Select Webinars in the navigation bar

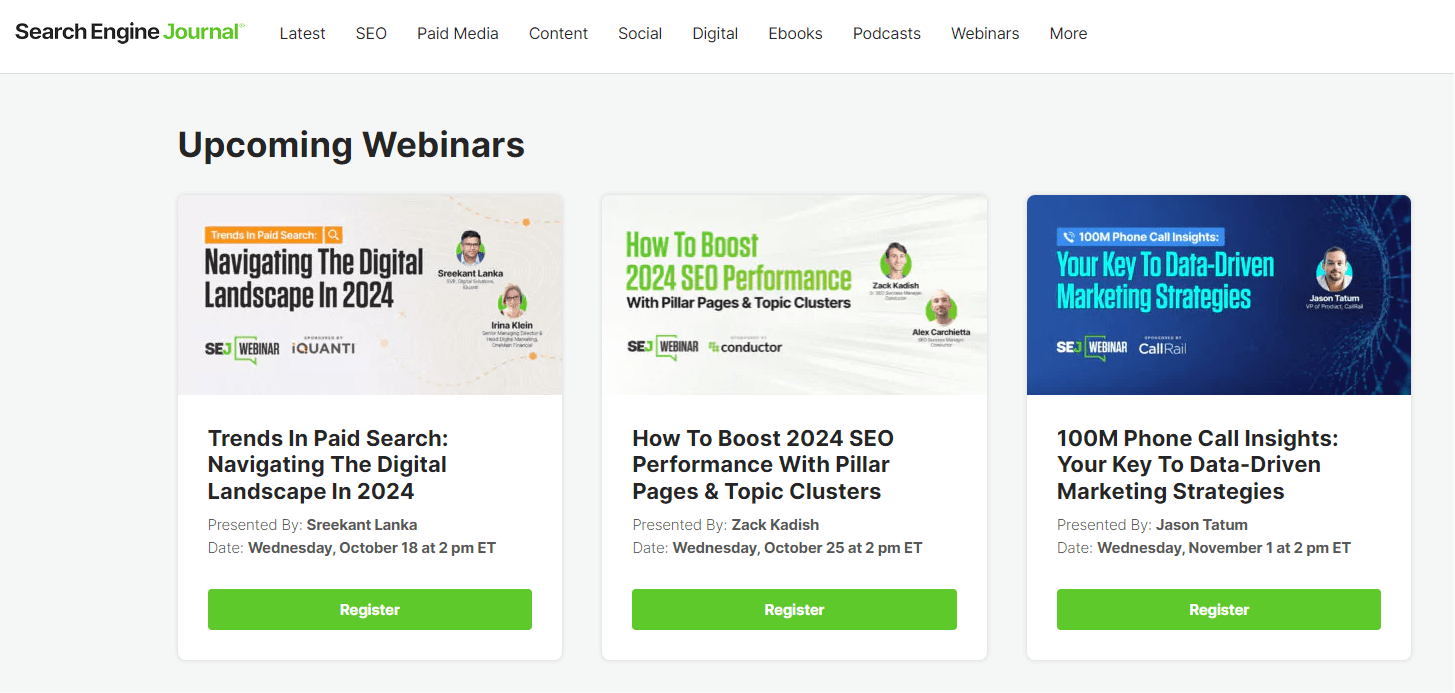click(x=985, y=33)
